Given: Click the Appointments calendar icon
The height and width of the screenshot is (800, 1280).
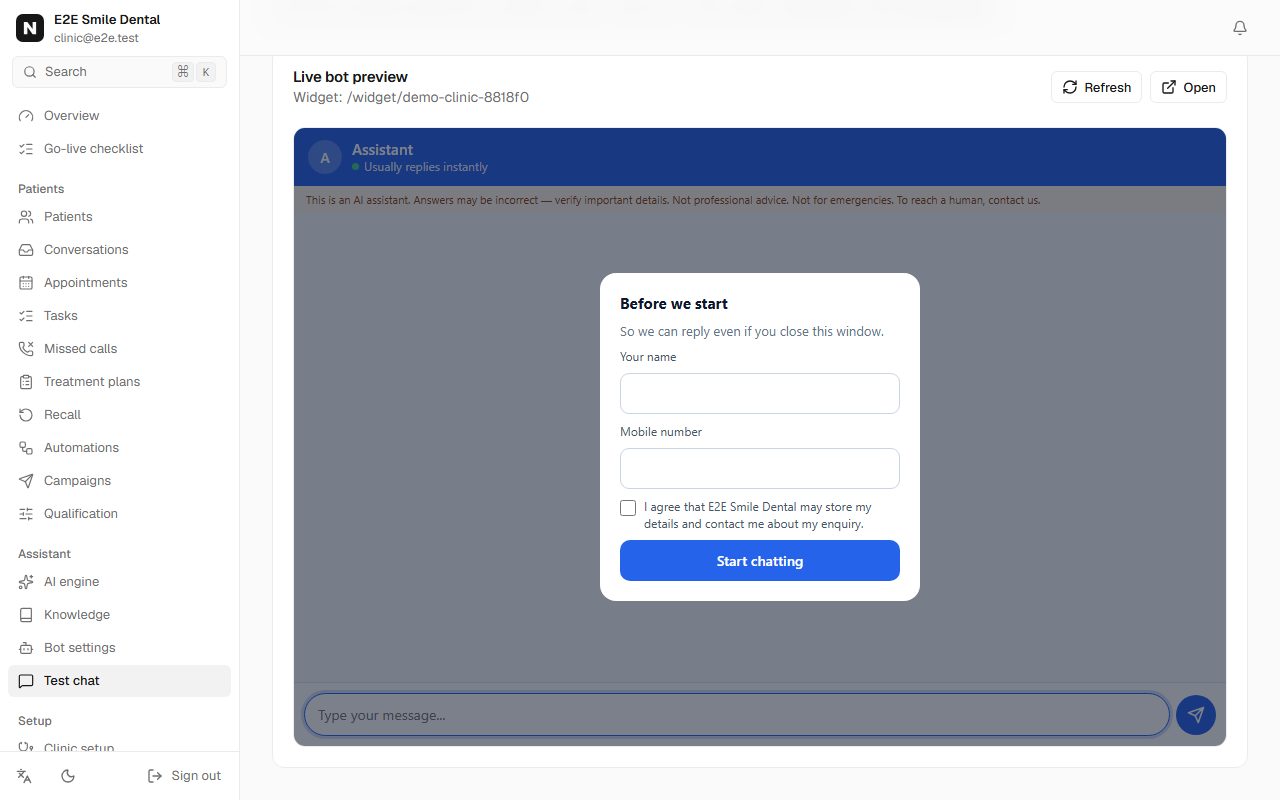Looking at the screenshot, I should (26, 283).
